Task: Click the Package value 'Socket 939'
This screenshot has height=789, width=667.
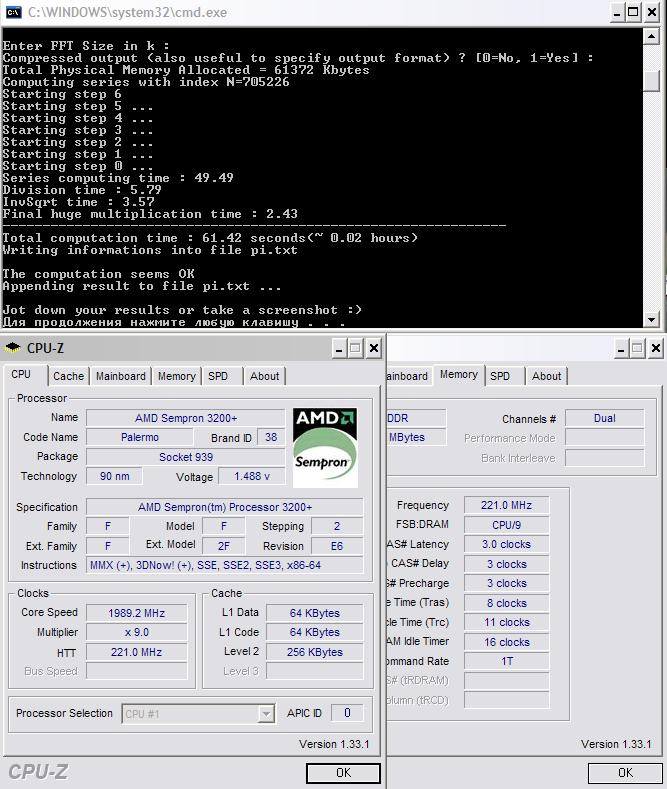Action: (186, 457)
